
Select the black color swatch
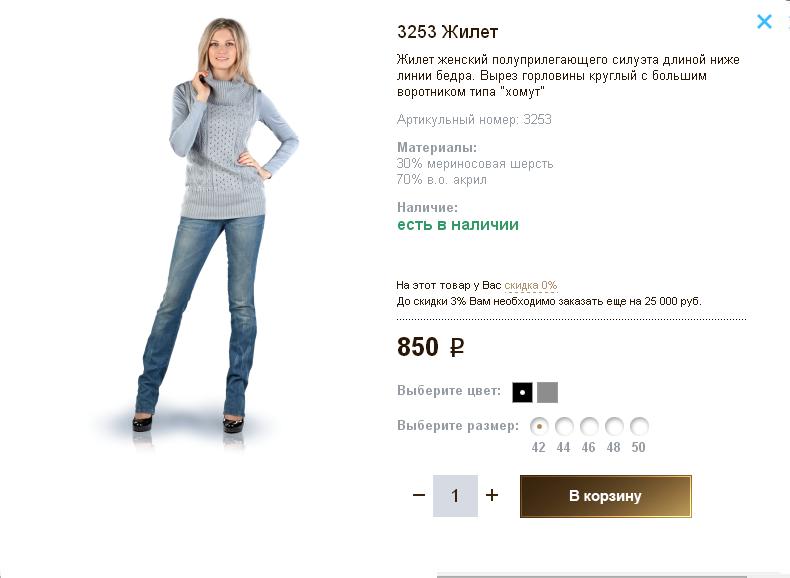tap(522, 392)
